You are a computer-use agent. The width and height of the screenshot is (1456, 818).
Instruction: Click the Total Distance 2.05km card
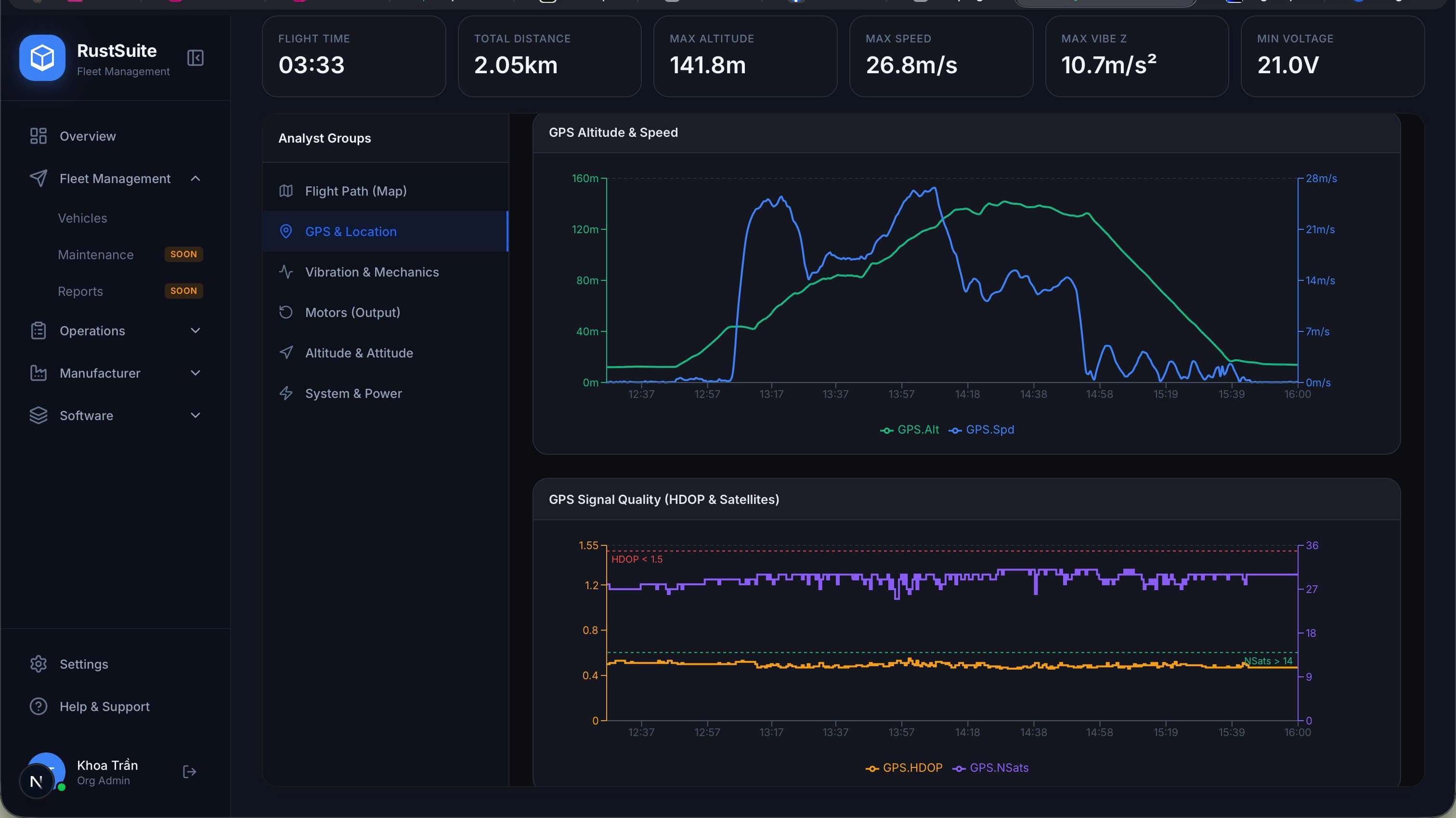(x=549, y=56)
